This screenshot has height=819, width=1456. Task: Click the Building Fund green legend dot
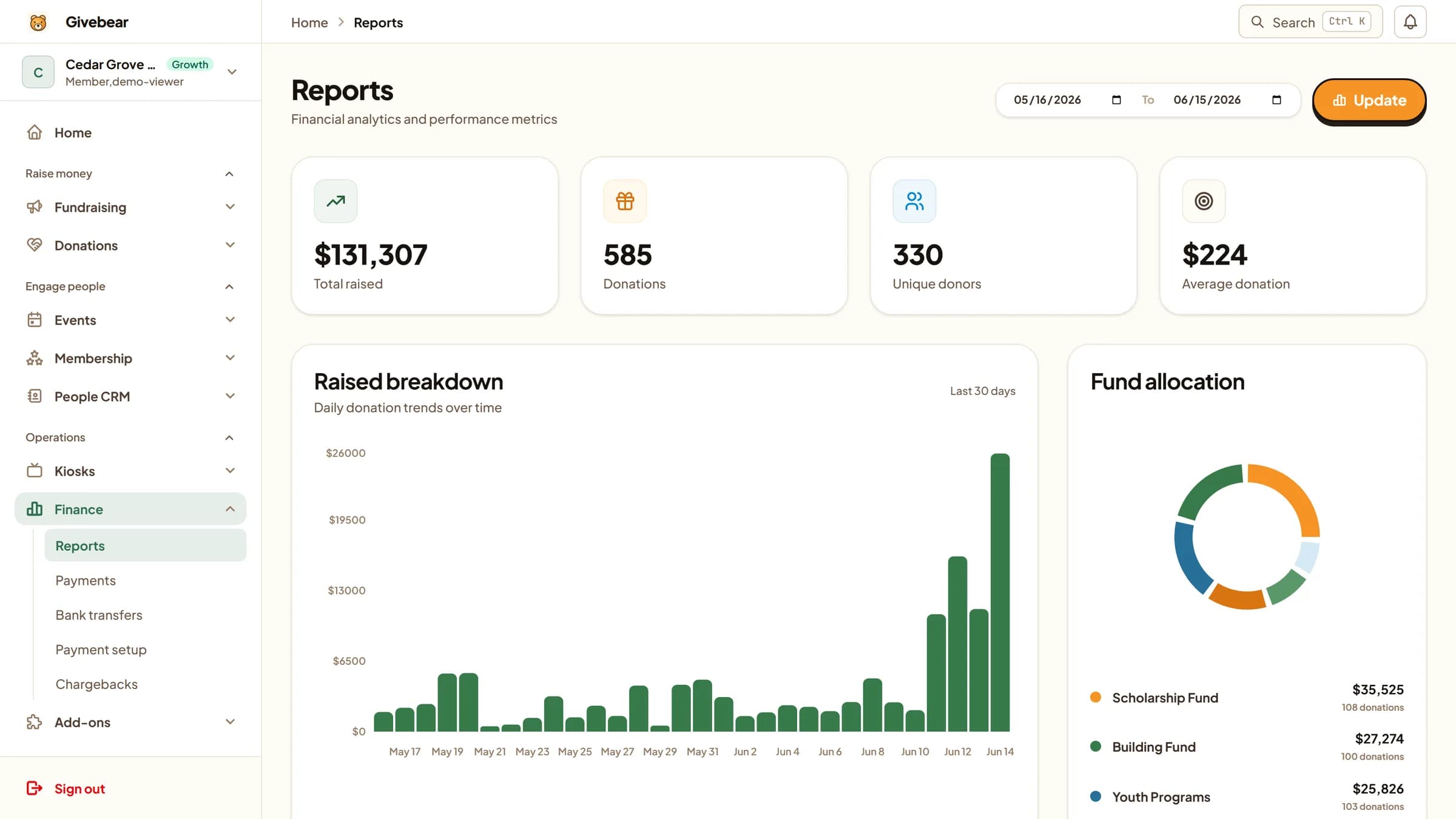[x=1096, y=746]
